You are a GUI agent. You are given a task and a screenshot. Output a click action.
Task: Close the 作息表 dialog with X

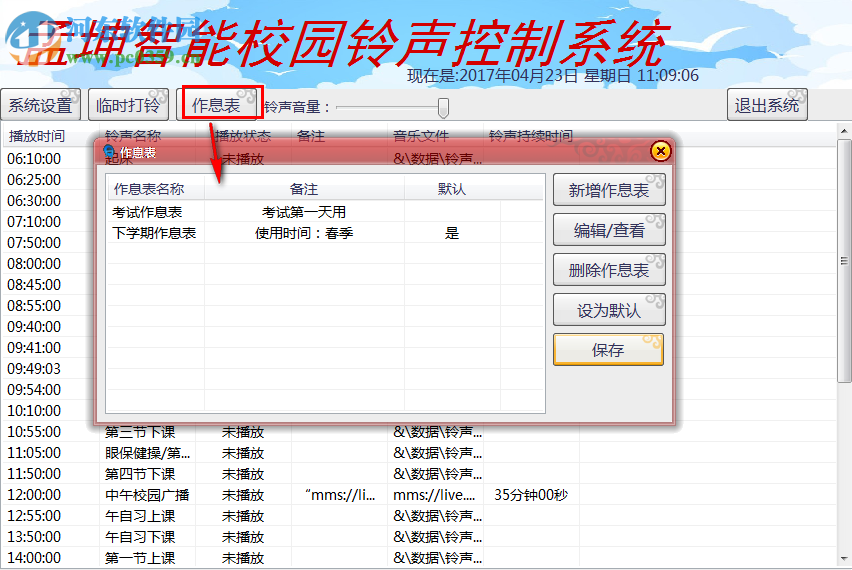tap(661, 151)
